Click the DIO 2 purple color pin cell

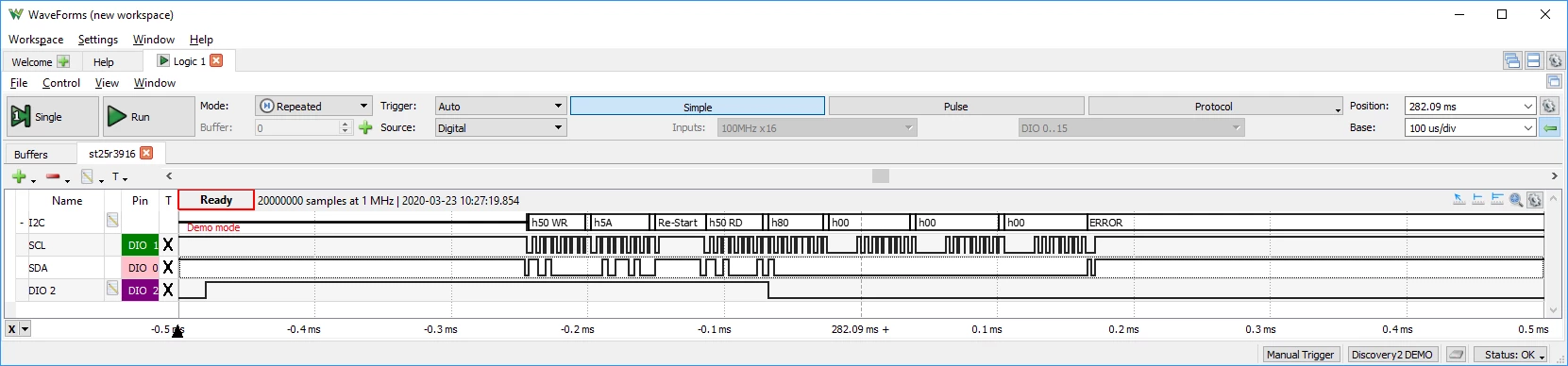tap(141, 290)
